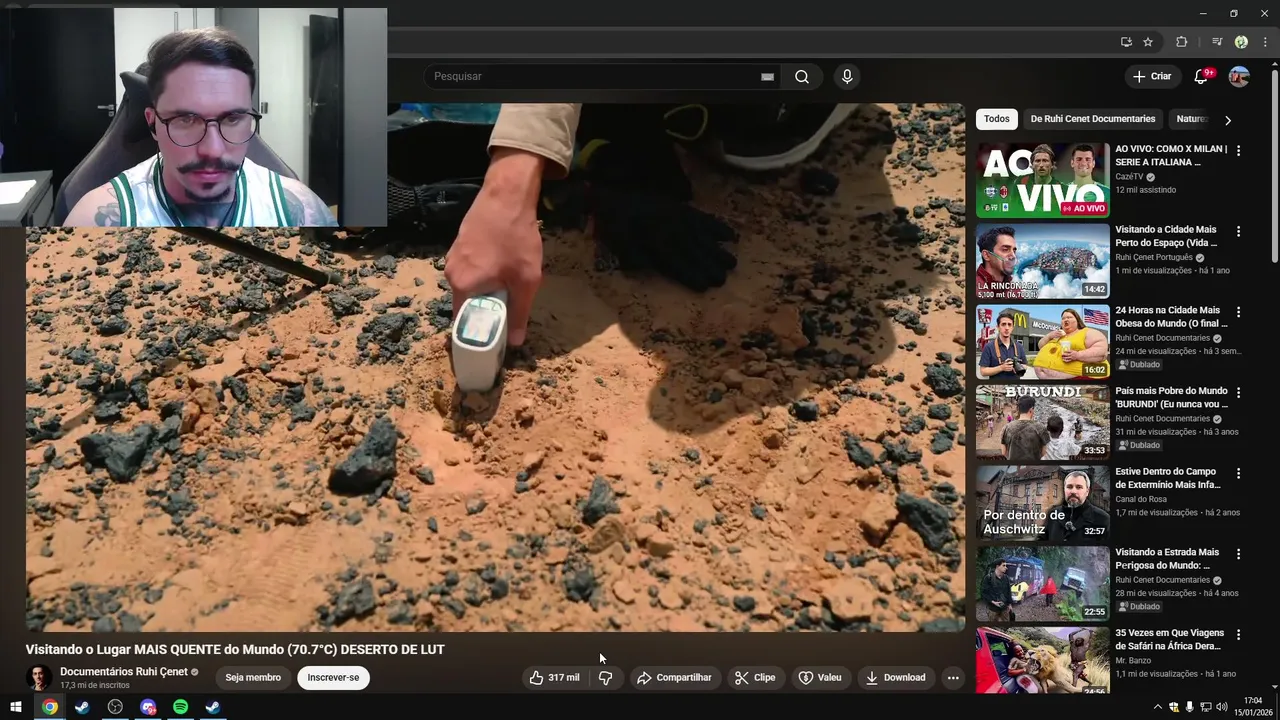
Task: Open the on-screen keyboard icon in search box
Action: [x=767, y=77]
